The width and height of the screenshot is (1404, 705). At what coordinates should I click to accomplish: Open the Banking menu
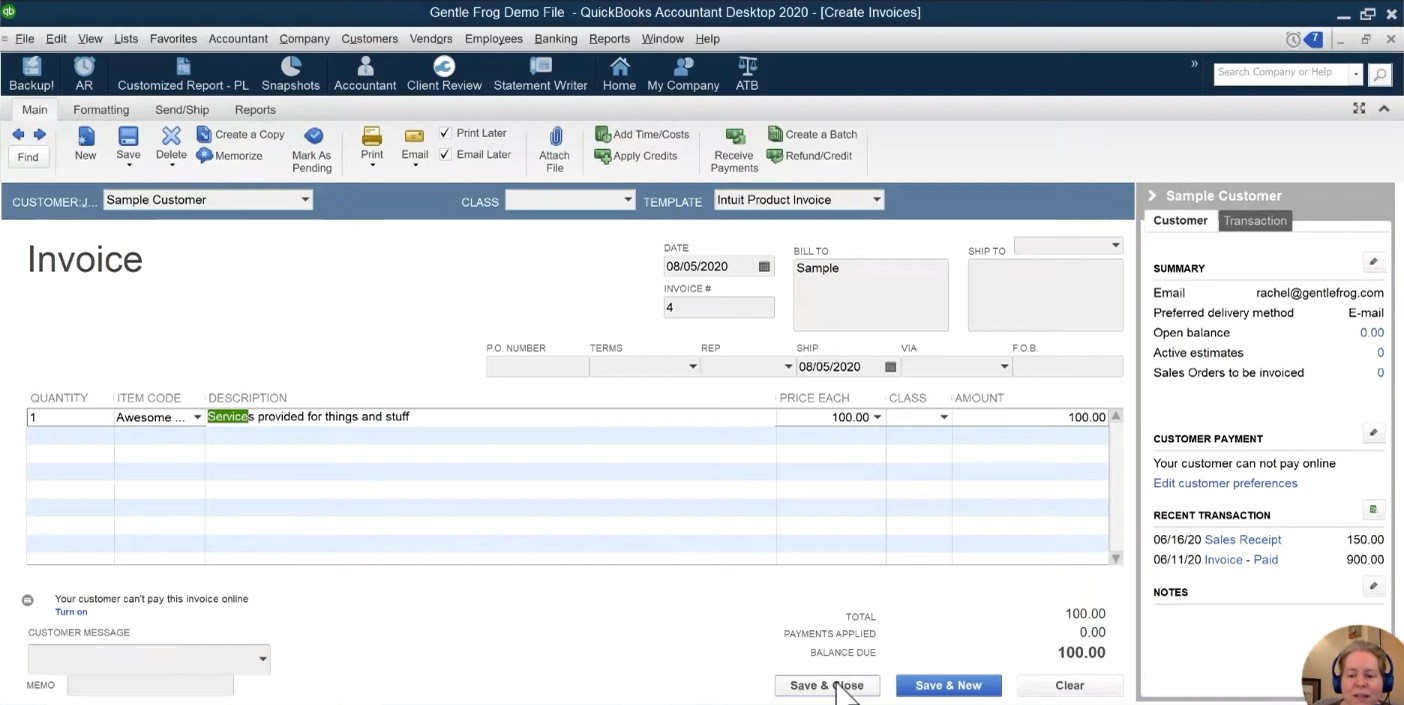coord(555,38)
